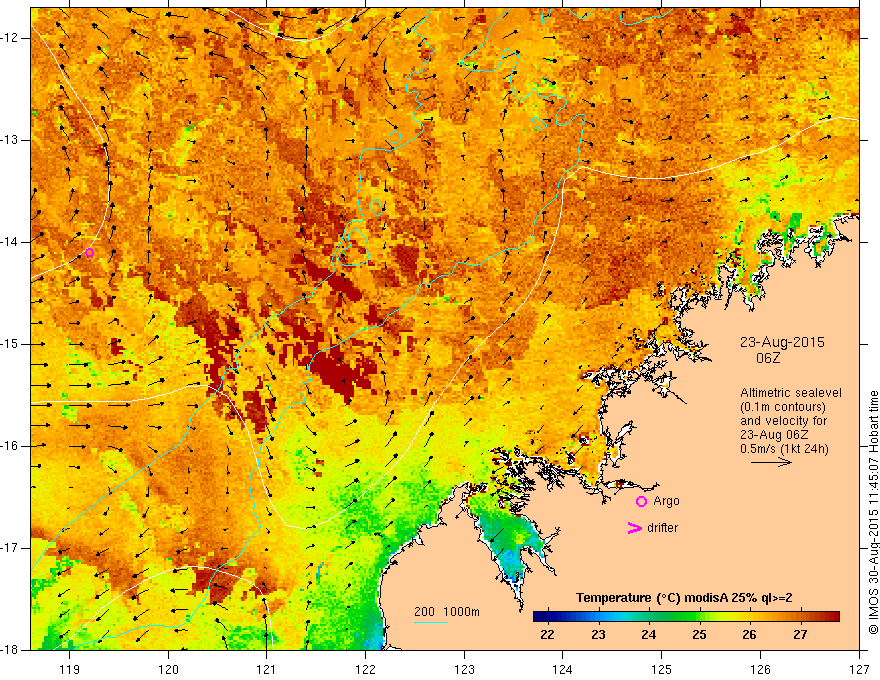Click the "drifter" legend label
The height and width of the screenshot is (680, 880).
[x=662, y=528]
